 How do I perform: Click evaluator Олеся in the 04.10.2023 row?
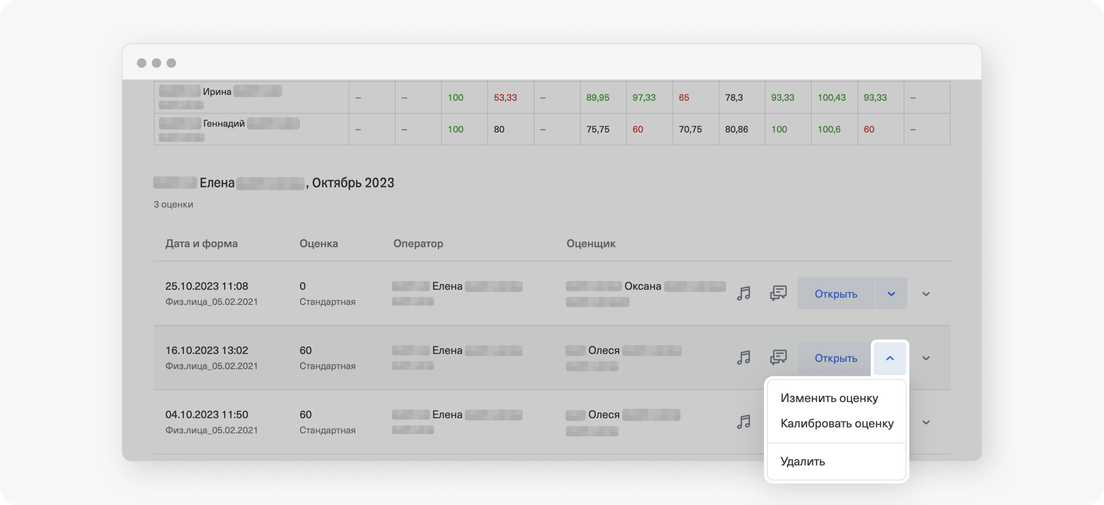tap(604, 415)
